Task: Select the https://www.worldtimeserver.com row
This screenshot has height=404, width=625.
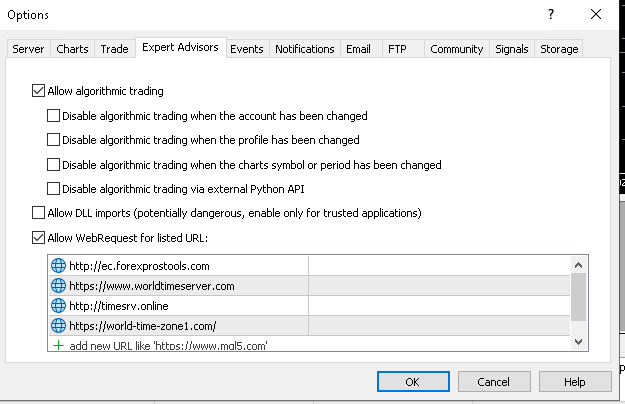Action: pos(180,286)
